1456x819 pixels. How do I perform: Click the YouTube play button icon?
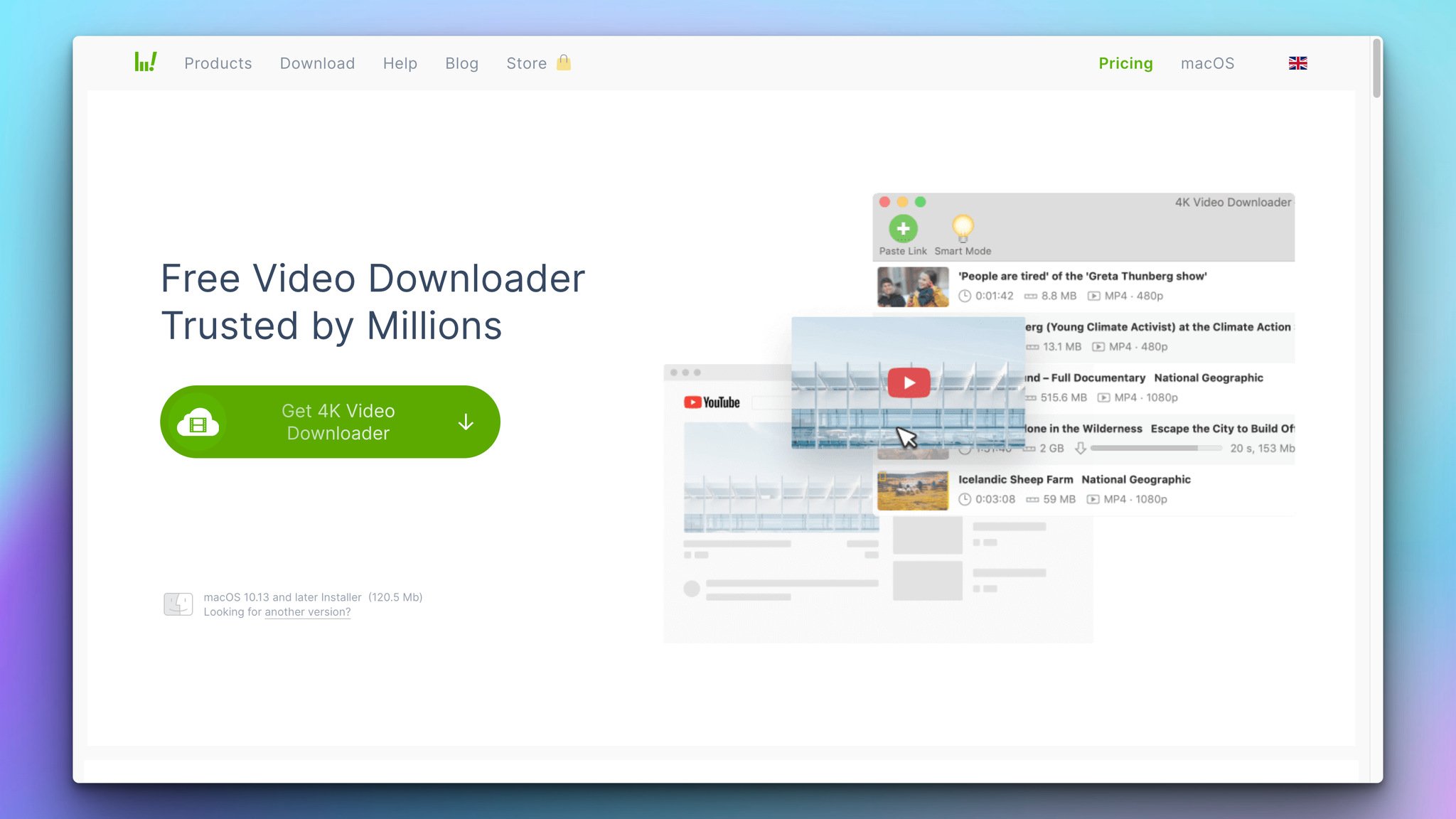pyautogui.click(x=908, y=382)
